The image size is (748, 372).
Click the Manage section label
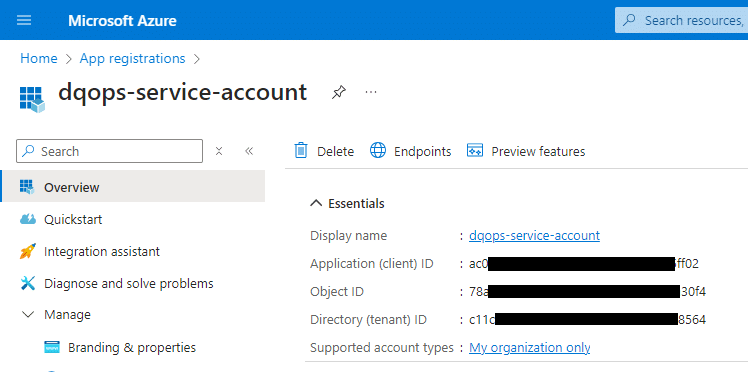tap(67, 315)
